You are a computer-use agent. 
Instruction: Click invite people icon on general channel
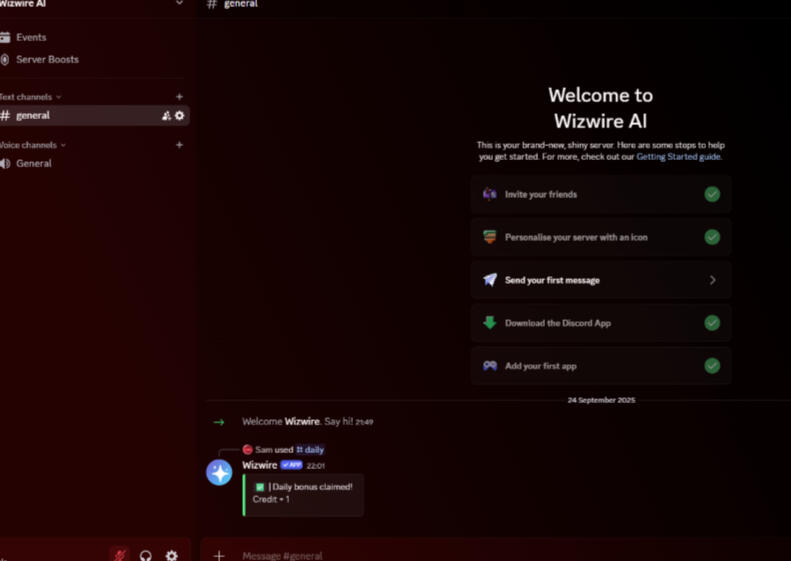tap(166, 116)
